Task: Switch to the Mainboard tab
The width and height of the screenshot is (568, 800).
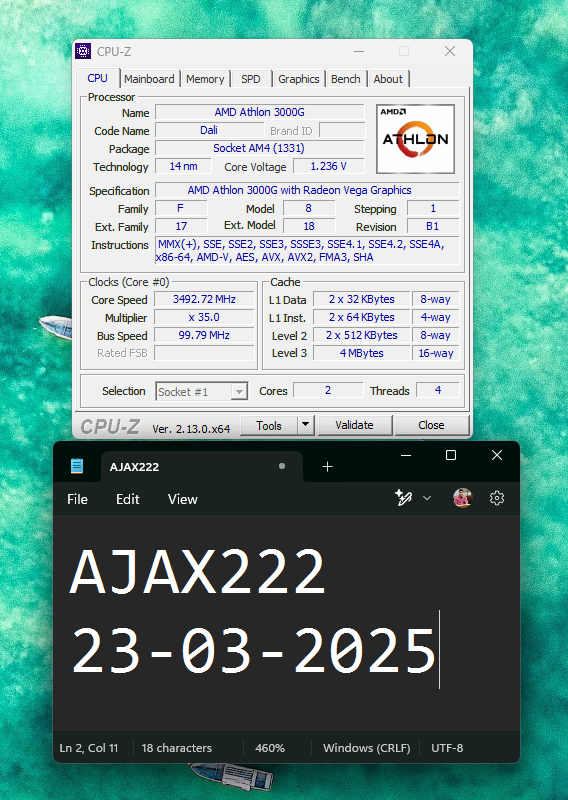Action: click(149, 79)
